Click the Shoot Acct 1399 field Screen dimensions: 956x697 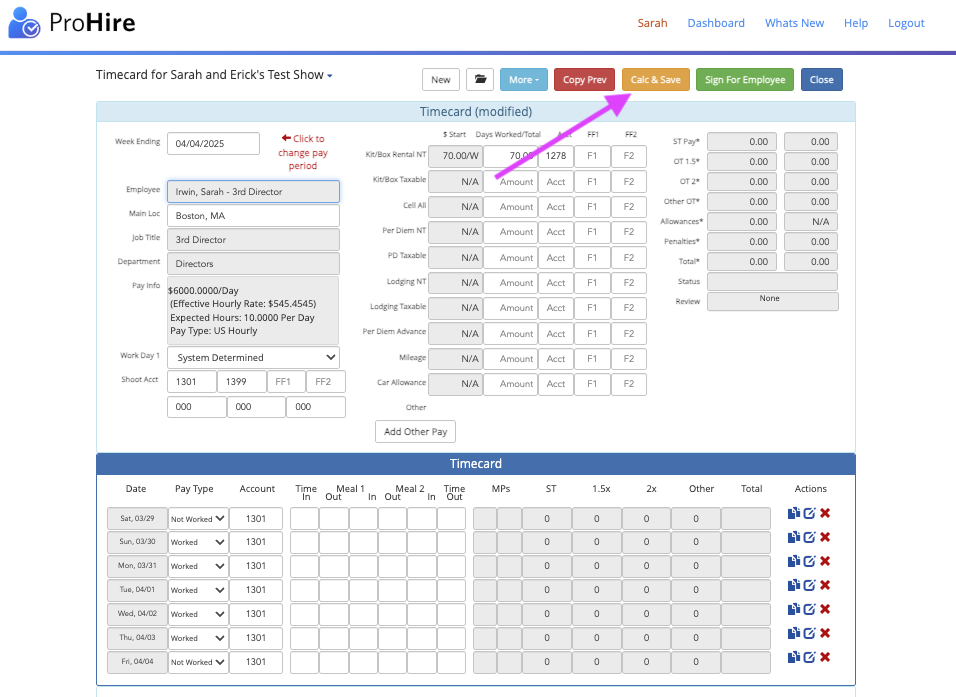(x=242, y=382)
